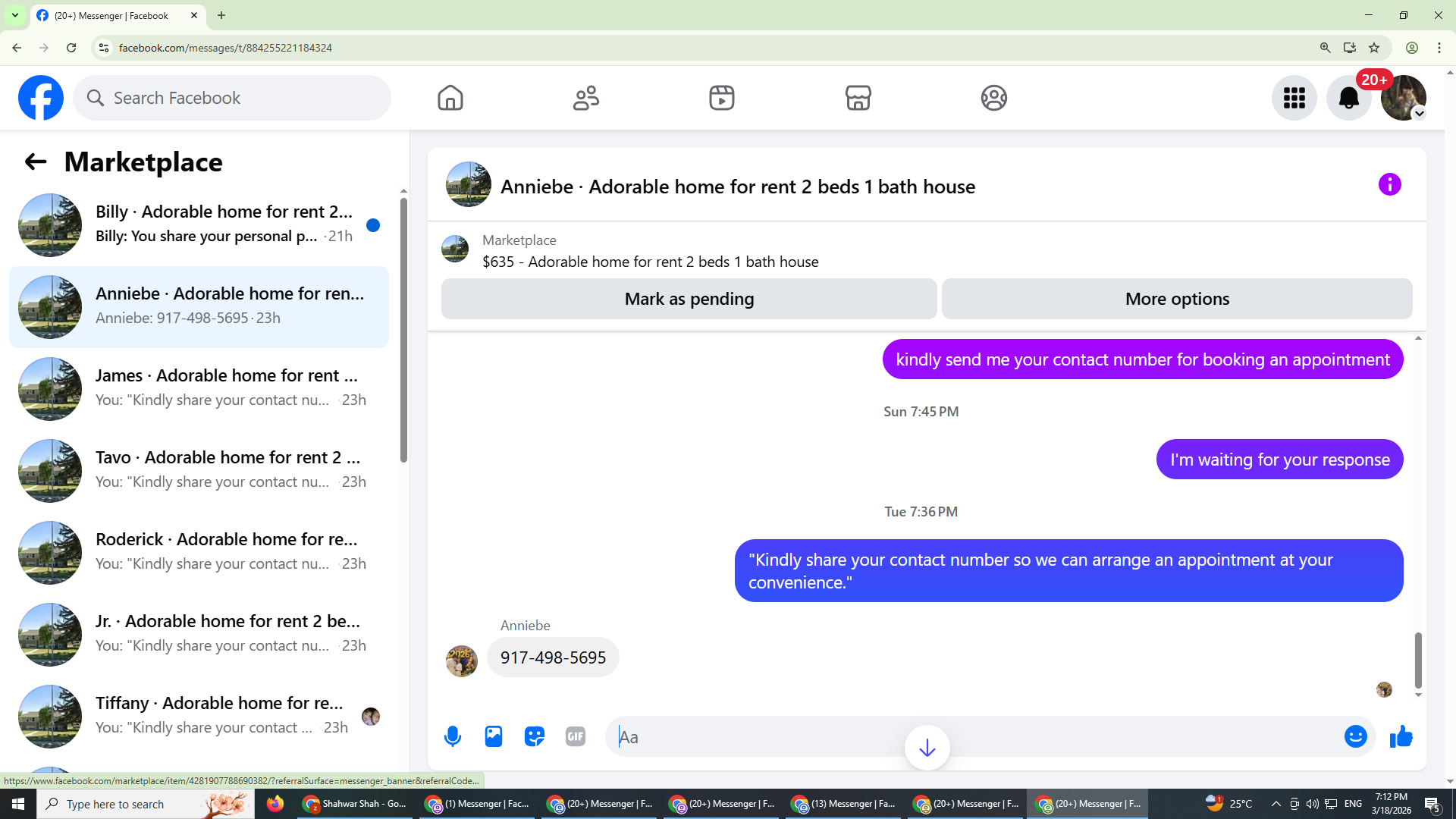
Task: Open the Friends icon in top navigation
Action: tap(586, 98)
